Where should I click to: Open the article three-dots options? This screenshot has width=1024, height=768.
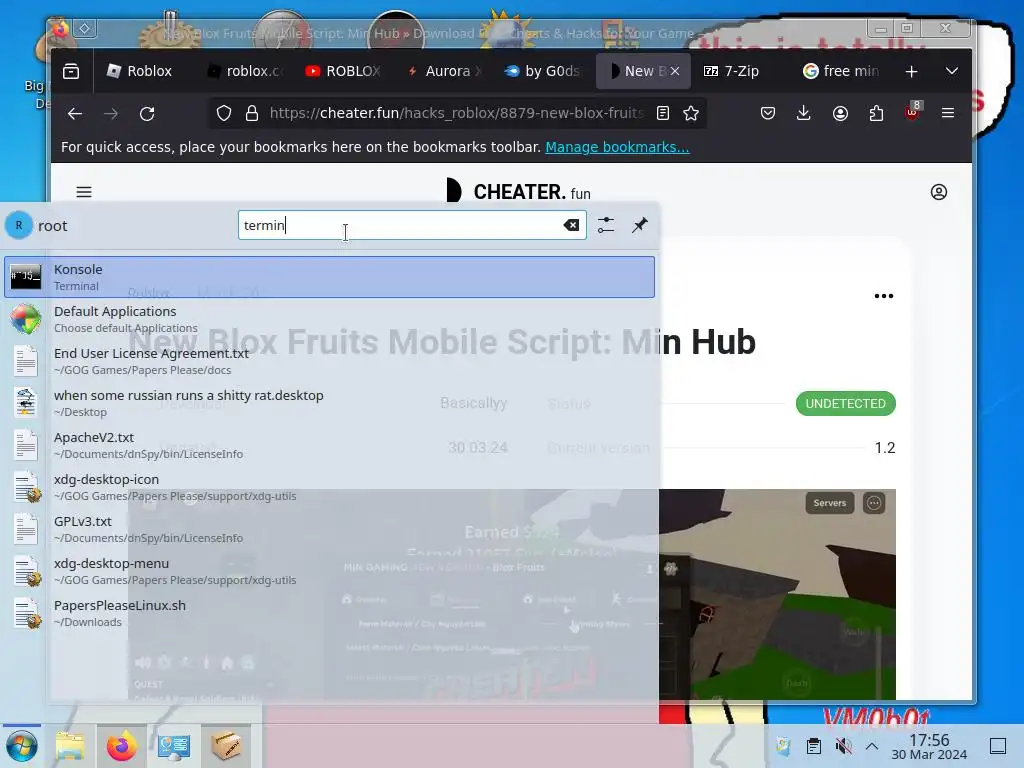pyautogui.click(x=884, y=296)
